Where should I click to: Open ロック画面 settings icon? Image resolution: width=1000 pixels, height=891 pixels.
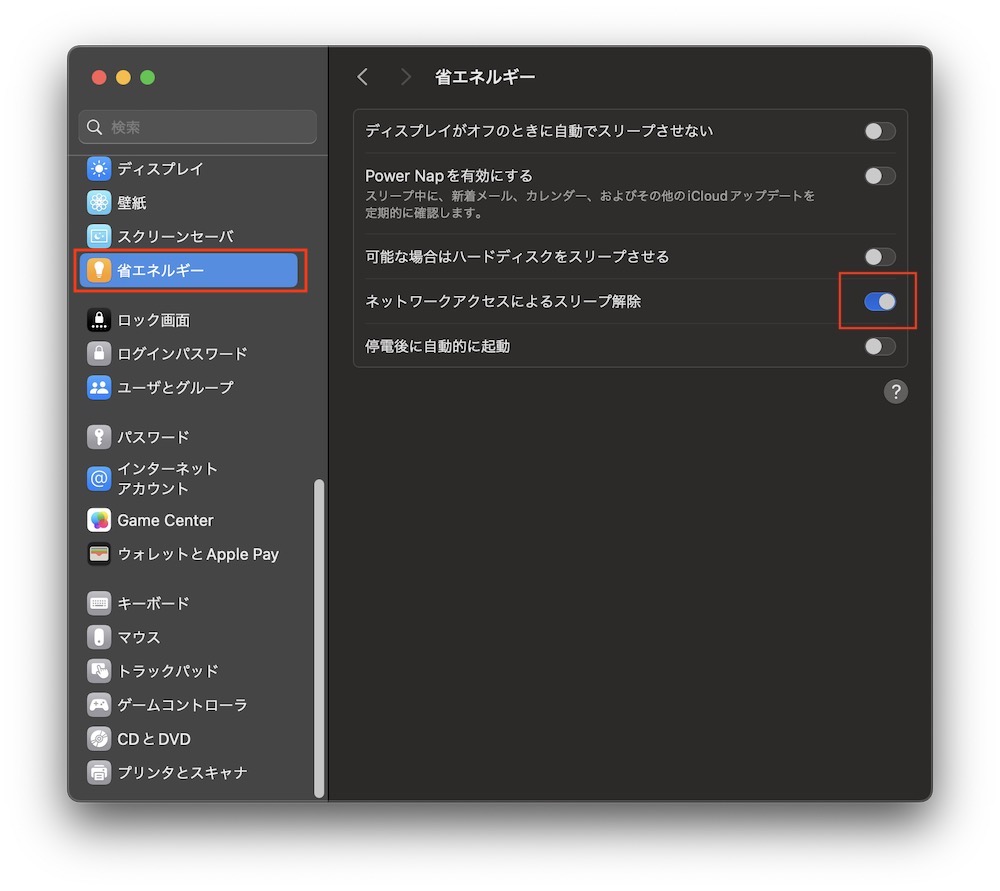point(99,320)
